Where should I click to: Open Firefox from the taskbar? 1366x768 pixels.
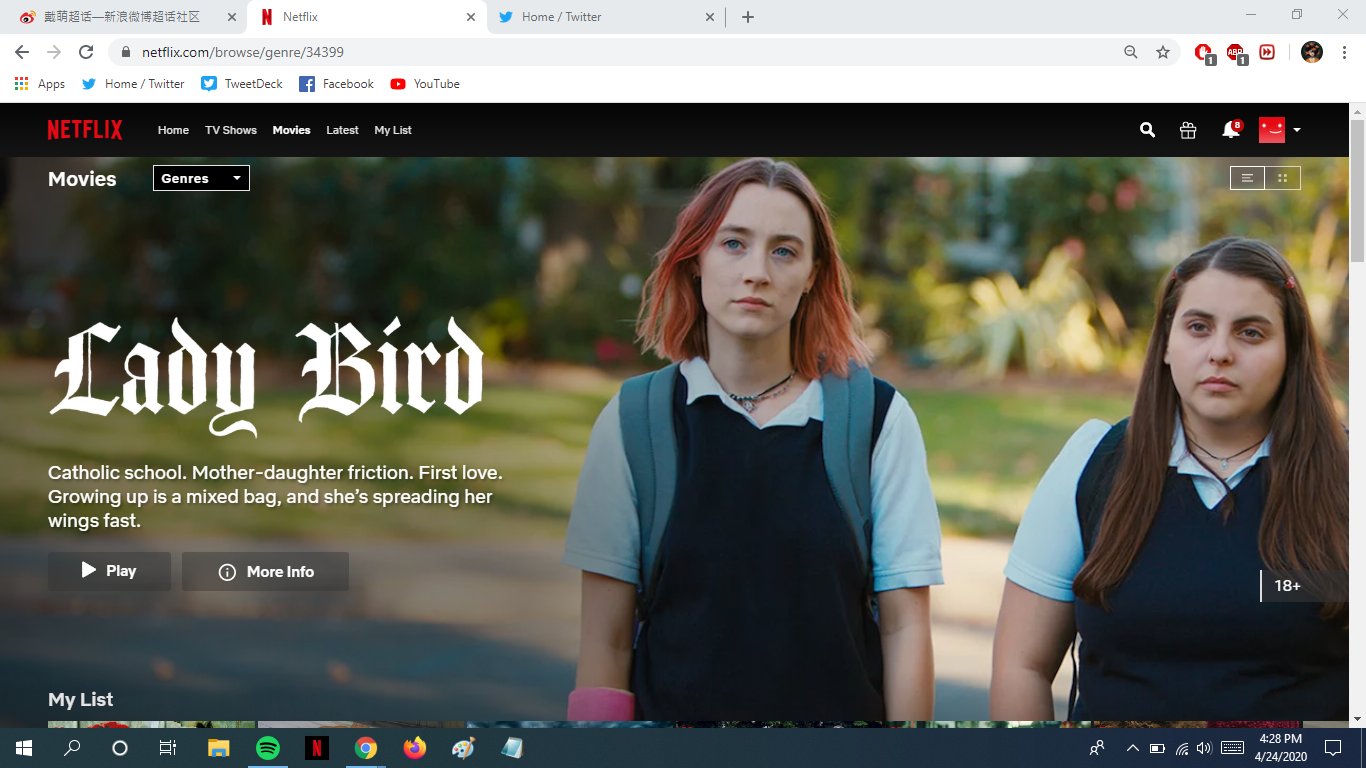pos(414,747)
